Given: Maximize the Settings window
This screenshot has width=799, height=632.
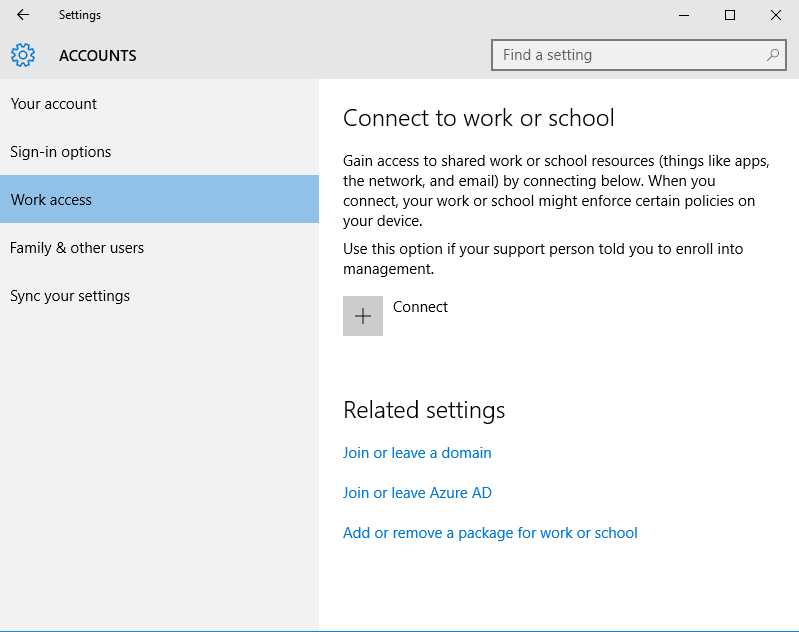Looking at the screenshot, I should coord(730,15).
